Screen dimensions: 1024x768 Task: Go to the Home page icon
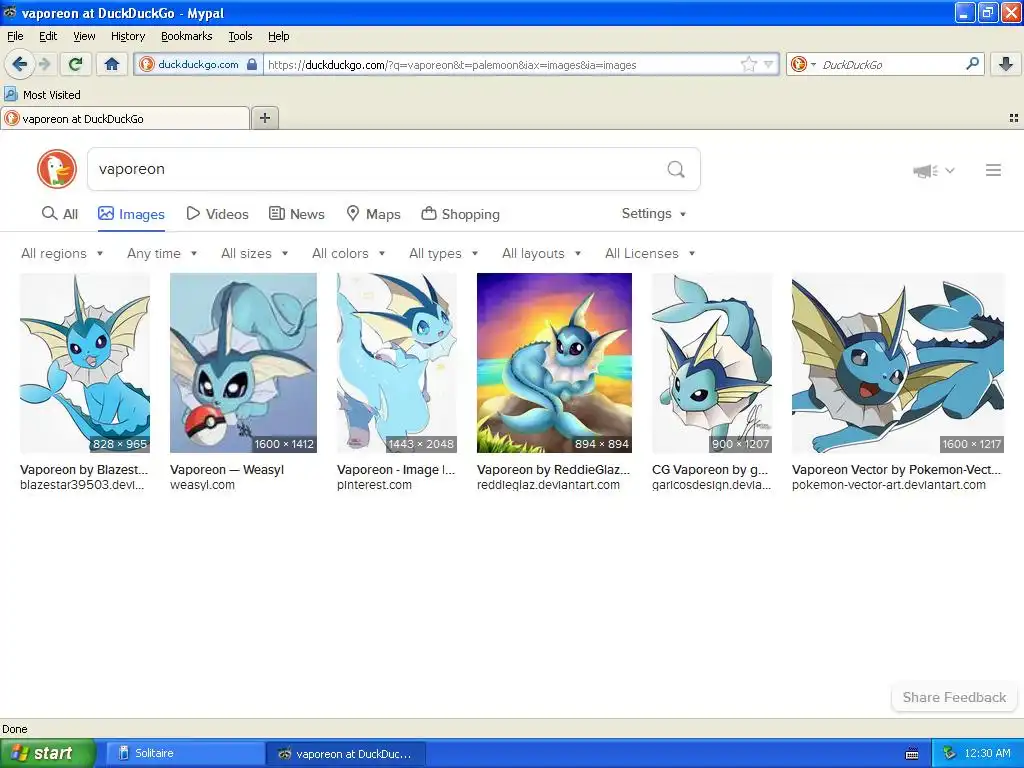112,64
